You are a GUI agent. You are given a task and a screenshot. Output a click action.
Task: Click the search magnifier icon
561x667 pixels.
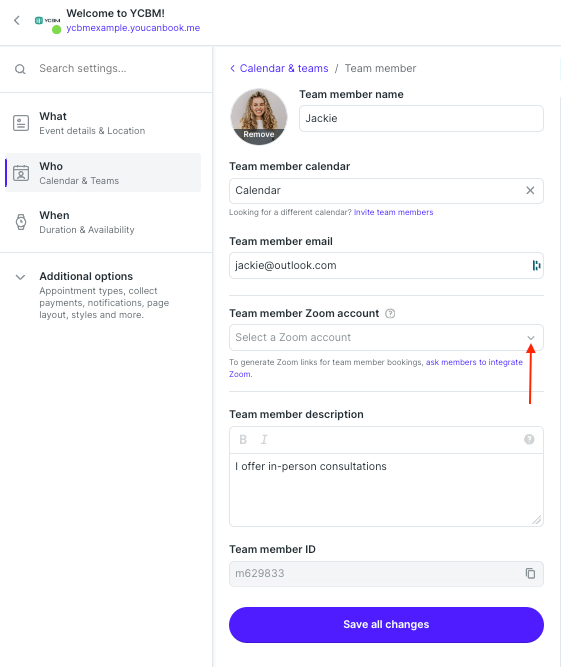pos(20,69)
